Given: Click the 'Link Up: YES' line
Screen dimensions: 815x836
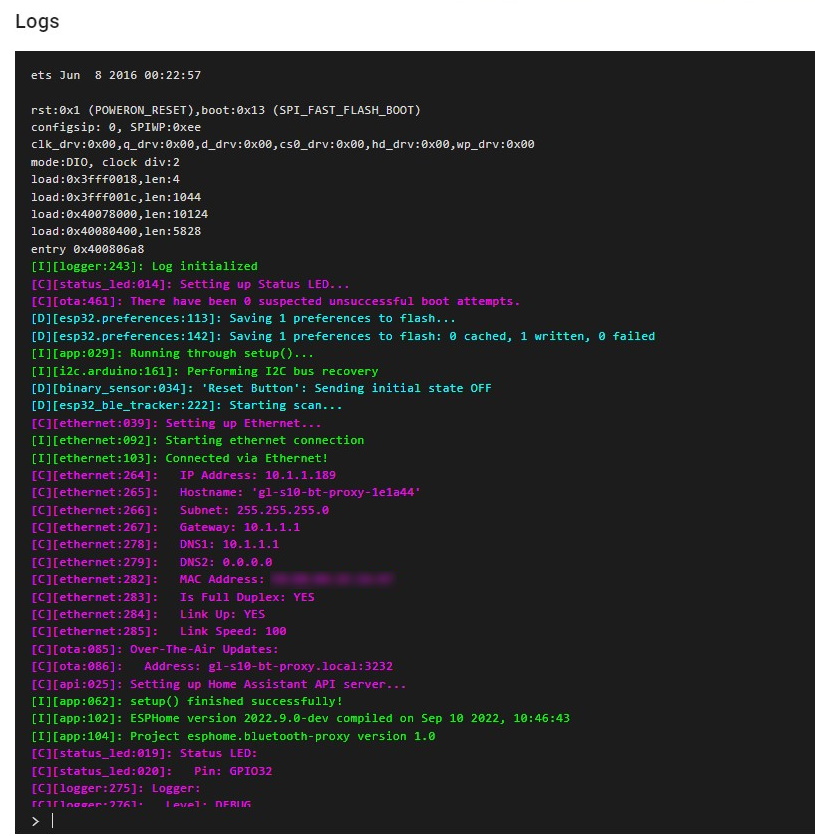Looking at the screenshot, I should click(148, 614).
